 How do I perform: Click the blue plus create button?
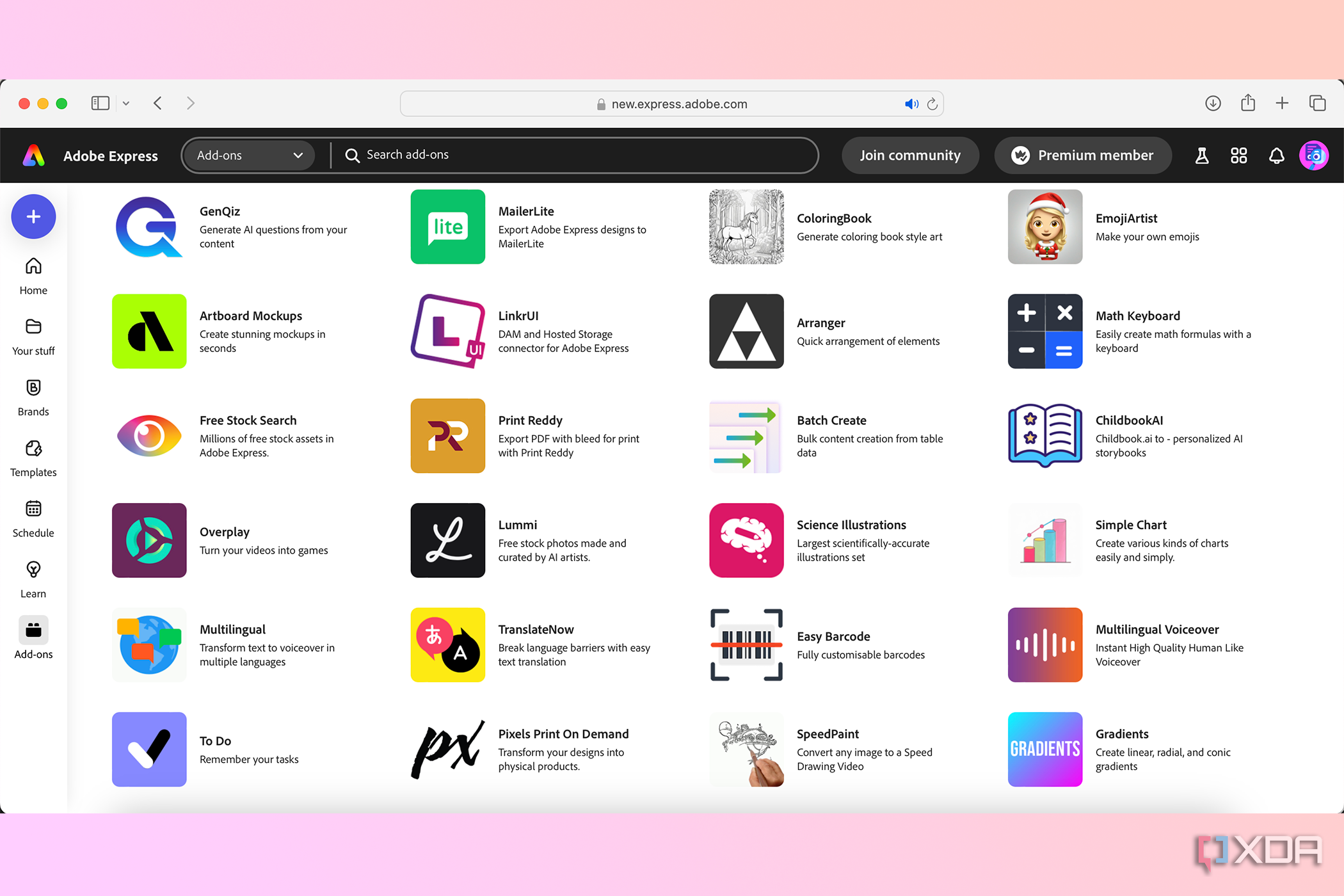click(33, 217)
